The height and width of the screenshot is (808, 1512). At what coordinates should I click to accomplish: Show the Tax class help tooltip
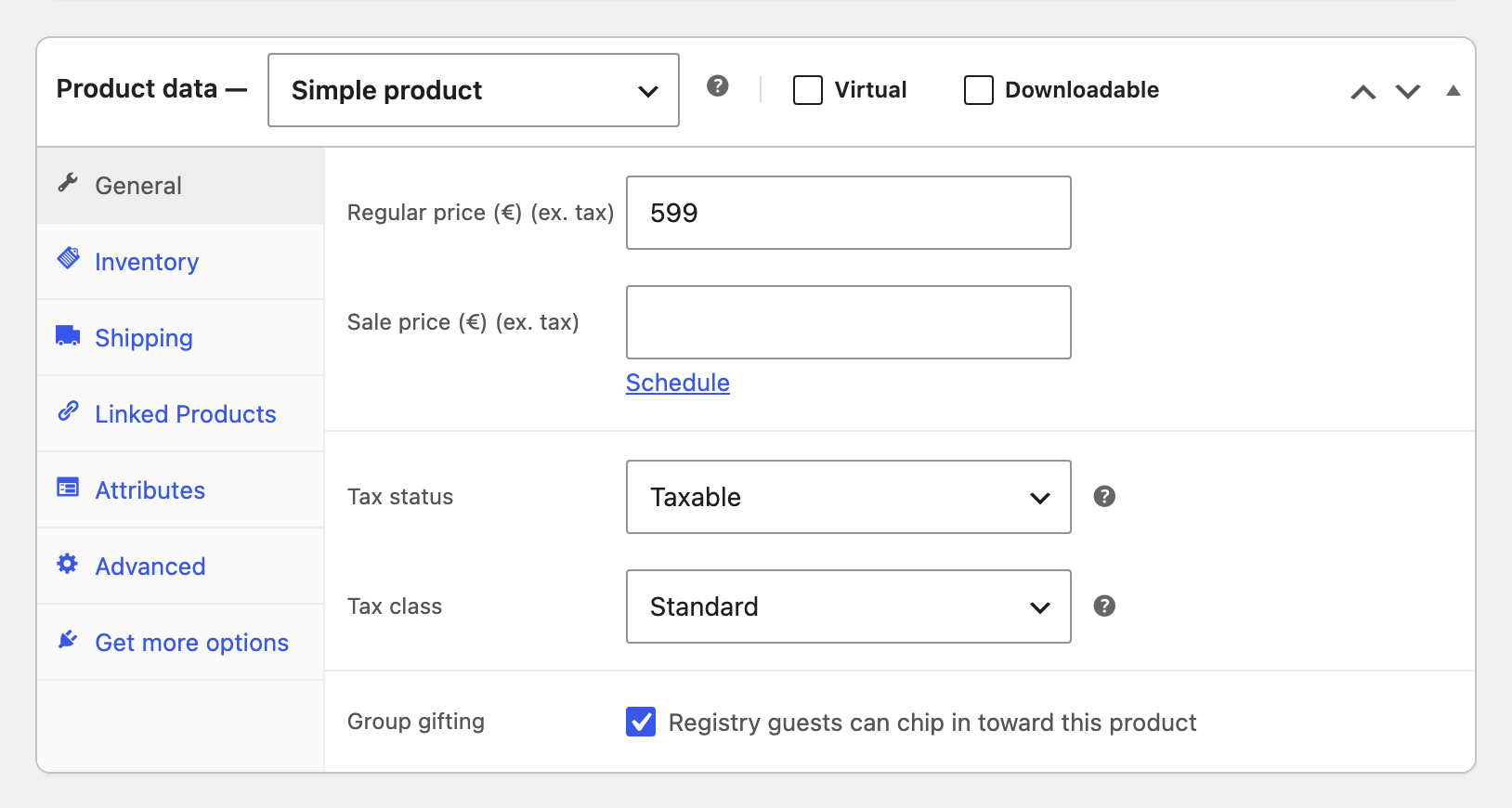(x=1104, y=606)
